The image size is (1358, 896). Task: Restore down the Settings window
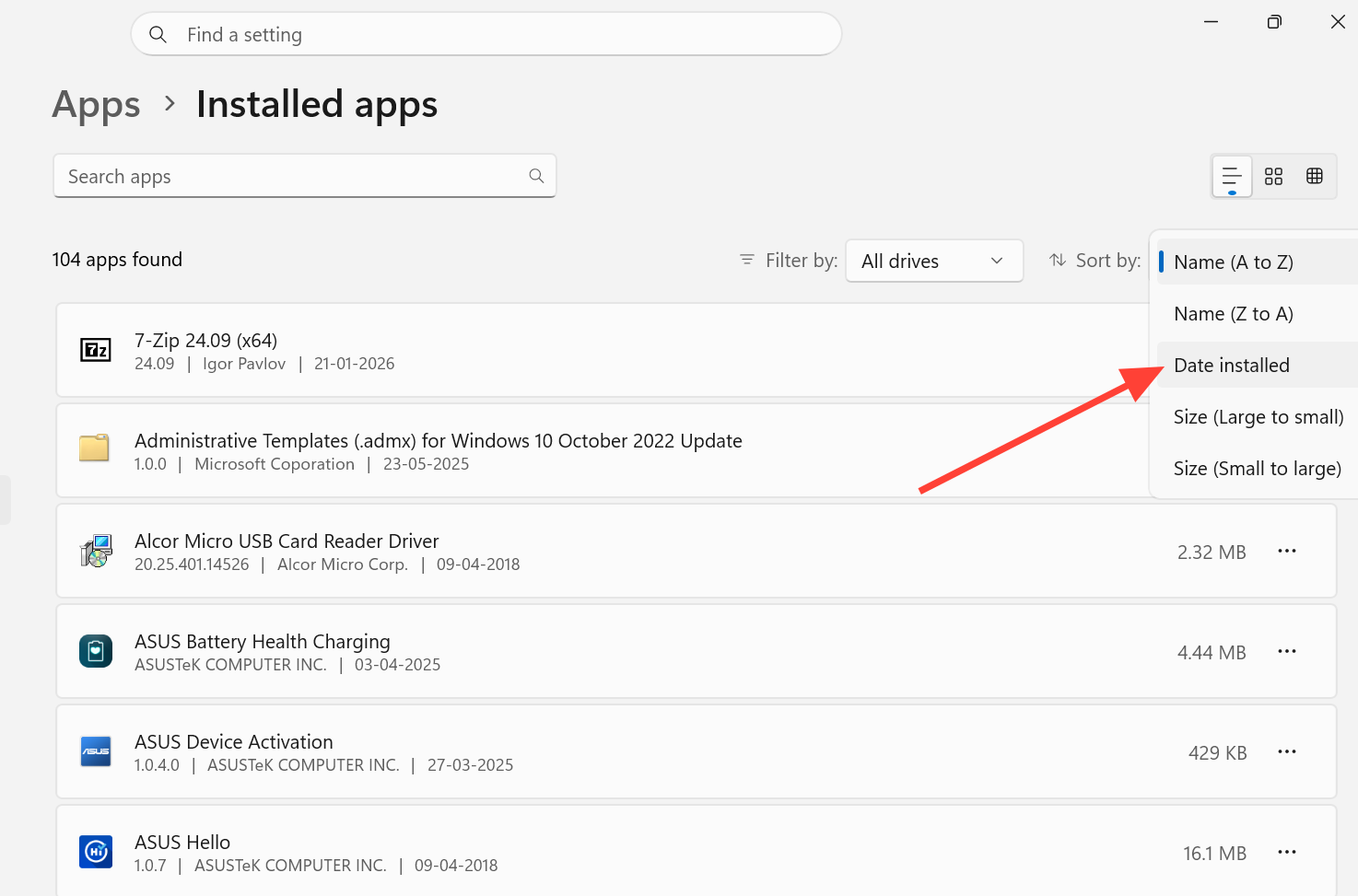point(1274,21)
